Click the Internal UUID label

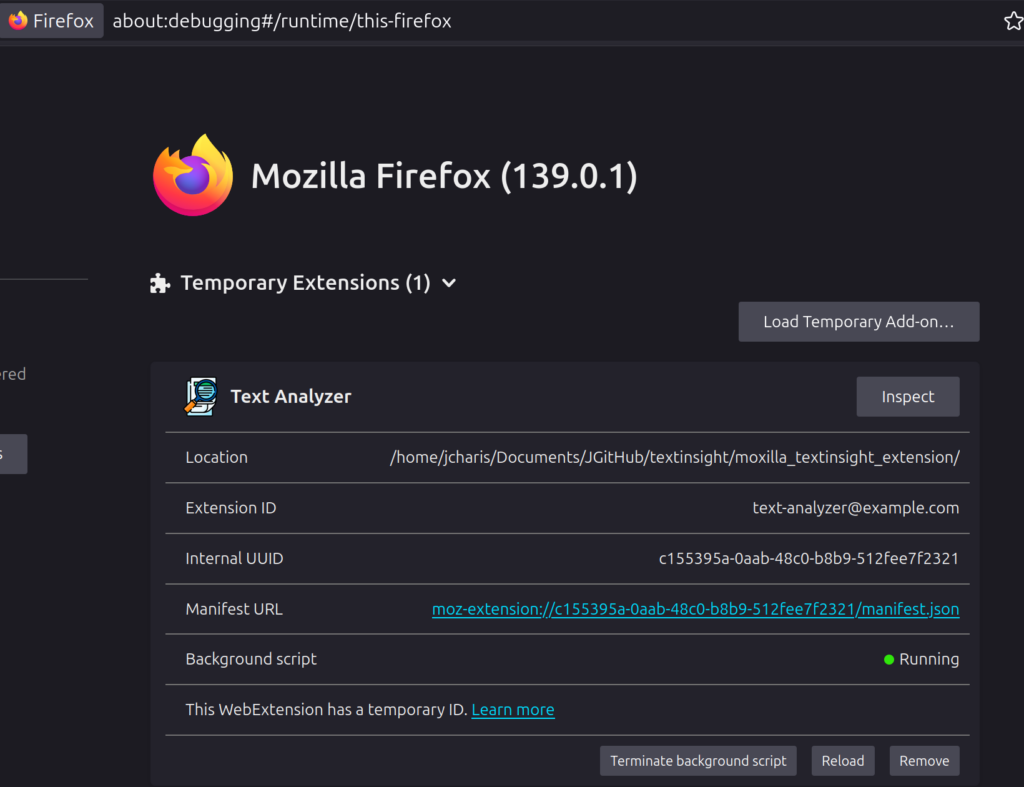(x=234, y=558)
